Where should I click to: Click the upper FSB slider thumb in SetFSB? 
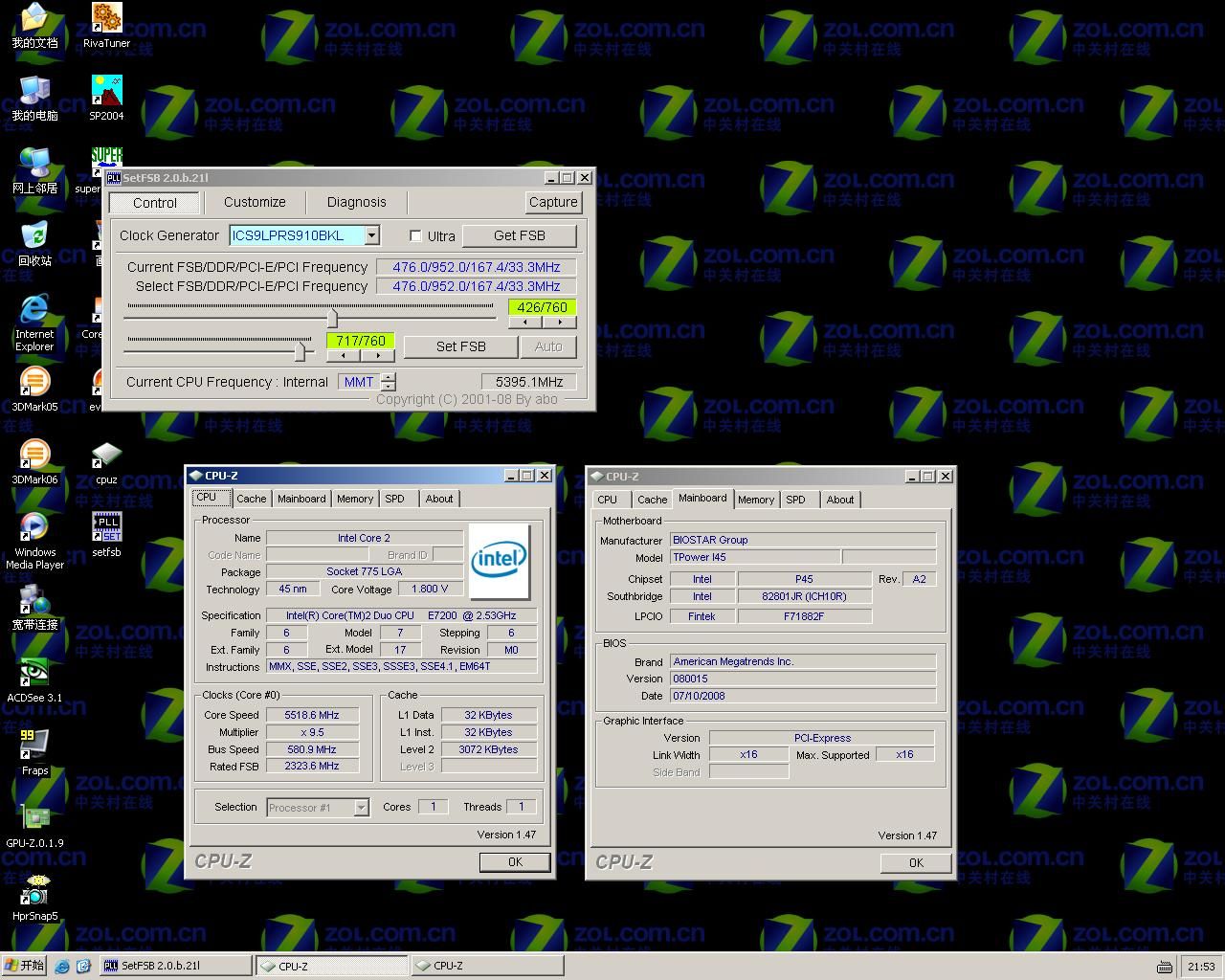tap(333, 317)
